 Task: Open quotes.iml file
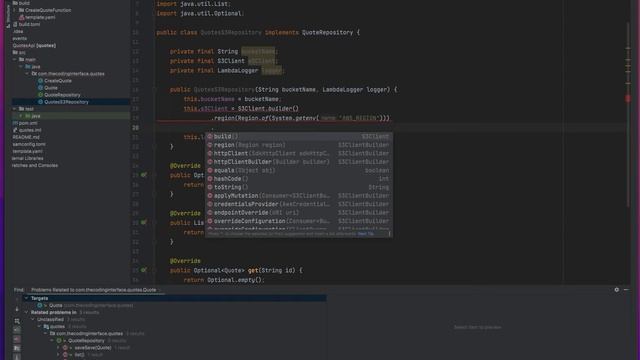point(30,130)
